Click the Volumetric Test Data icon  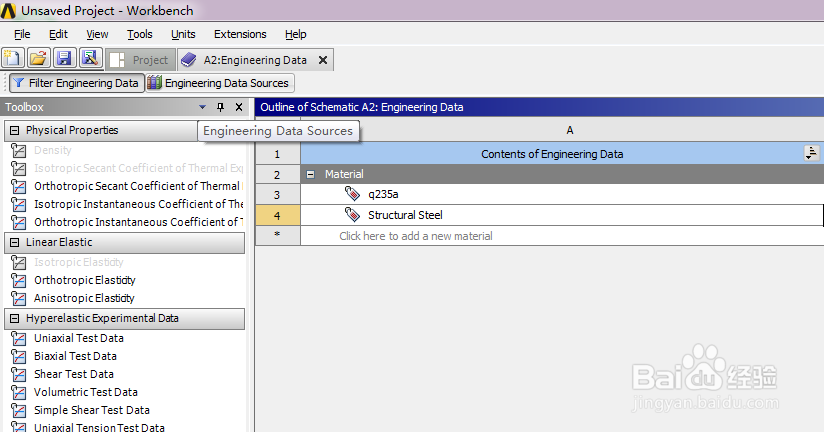click(18, 393)
